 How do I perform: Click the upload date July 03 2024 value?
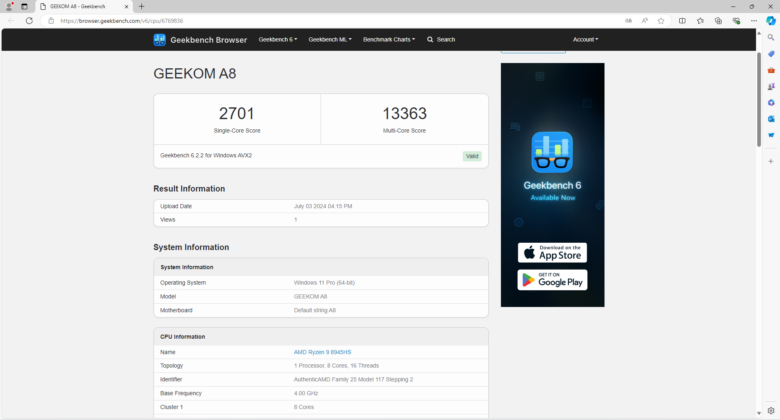pyautogui.click(x=323, y=206)
